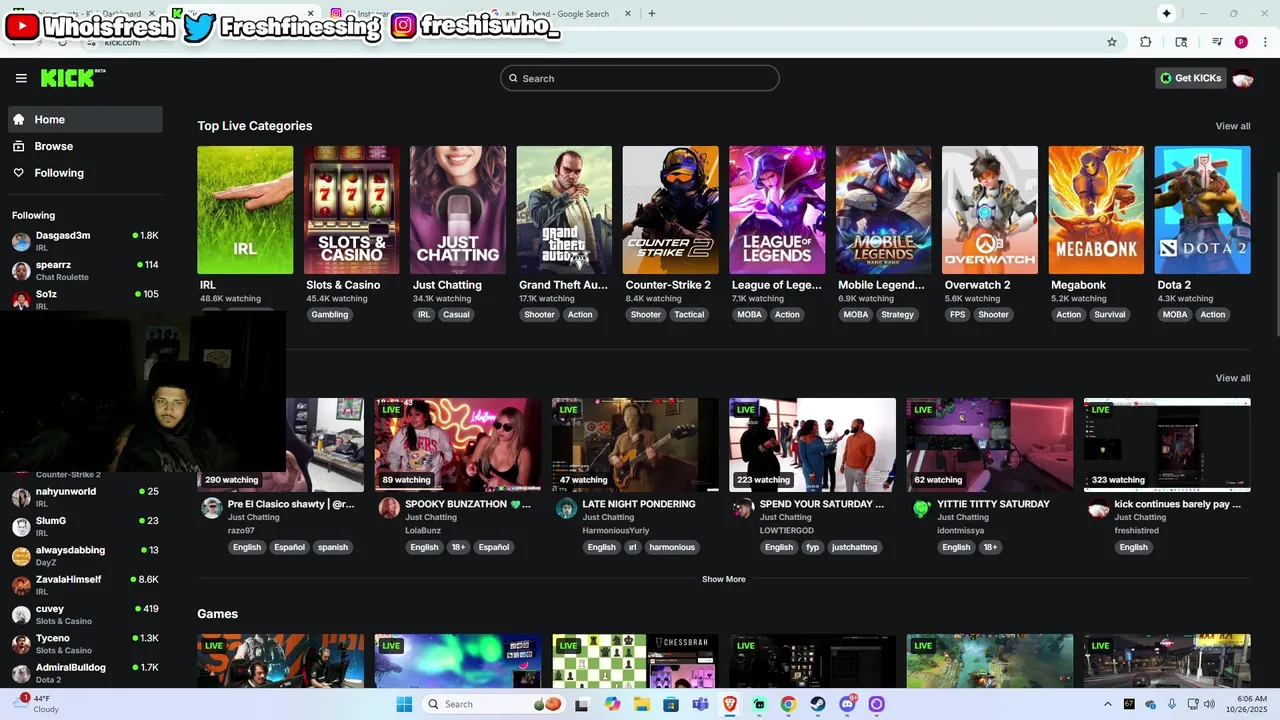
Task: Open the IRL category thumbnail
Action: [245, 210]
